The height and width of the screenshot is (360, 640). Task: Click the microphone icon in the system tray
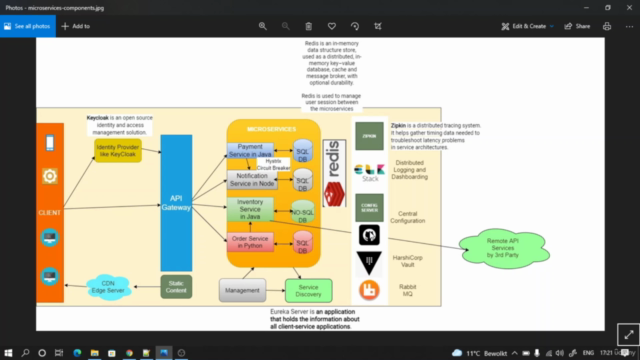537,353
